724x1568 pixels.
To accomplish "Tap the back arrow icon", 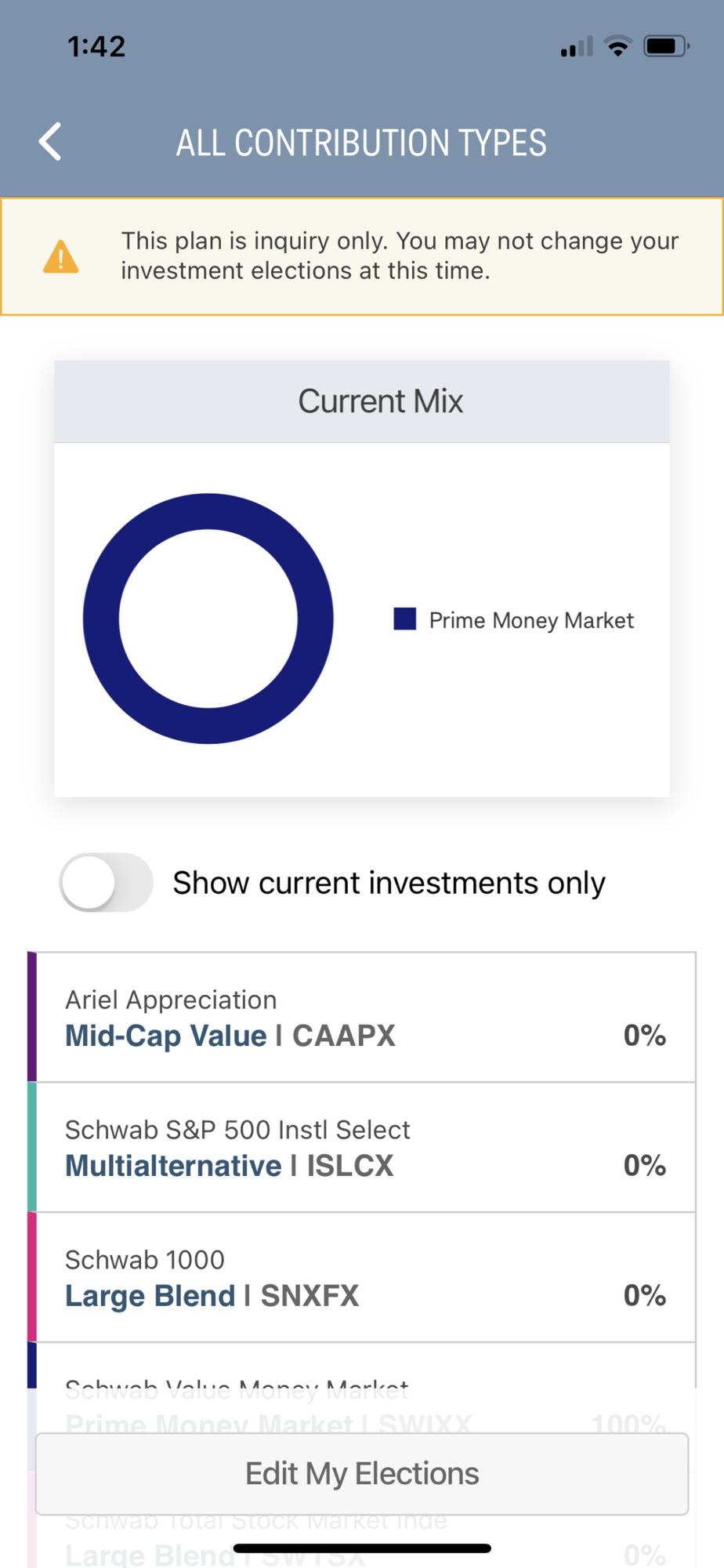I will point(50,142).
